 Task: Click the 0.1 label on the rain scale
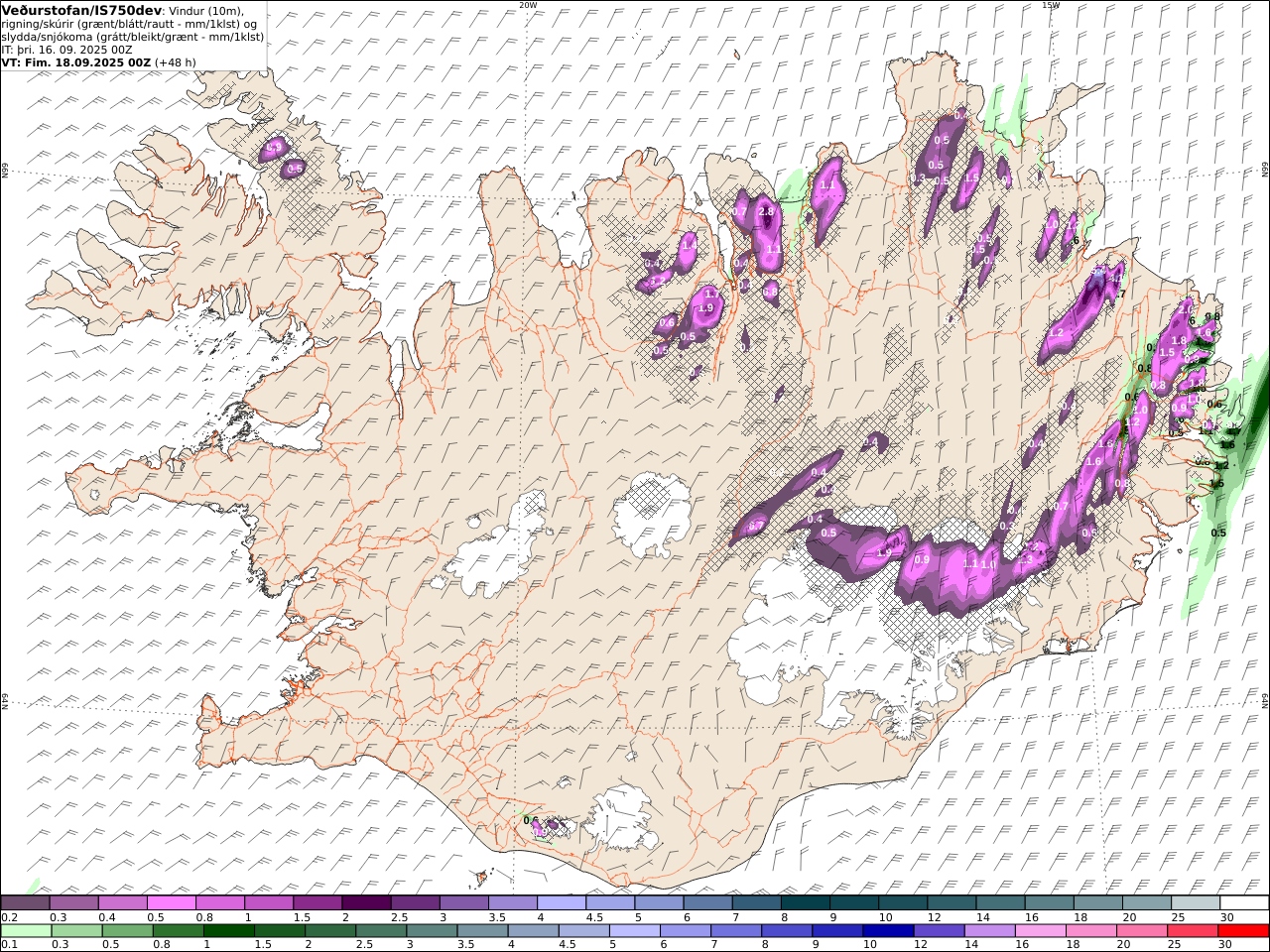click(x=7, y=945)
